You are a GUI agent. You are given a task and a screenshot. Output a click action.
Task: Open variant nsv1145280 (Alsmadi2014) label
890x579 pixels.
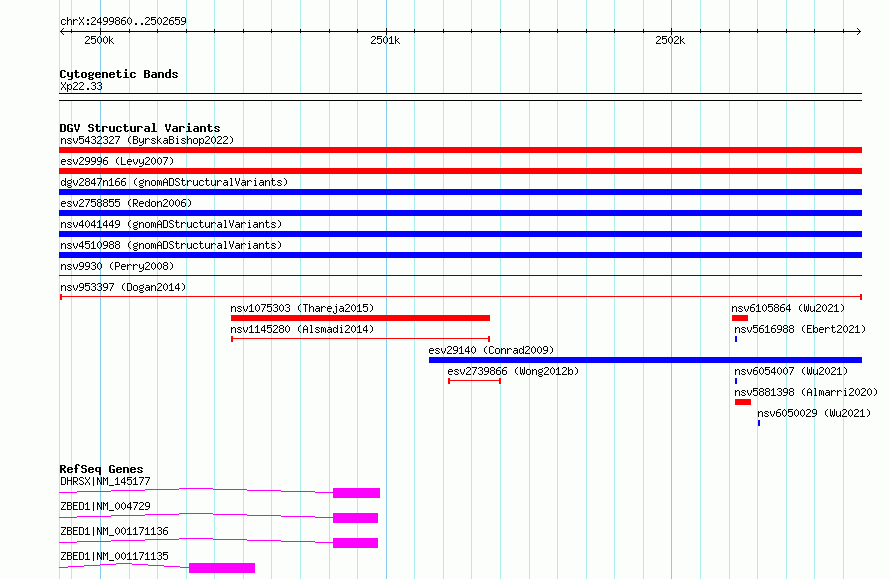coord(302,329)
